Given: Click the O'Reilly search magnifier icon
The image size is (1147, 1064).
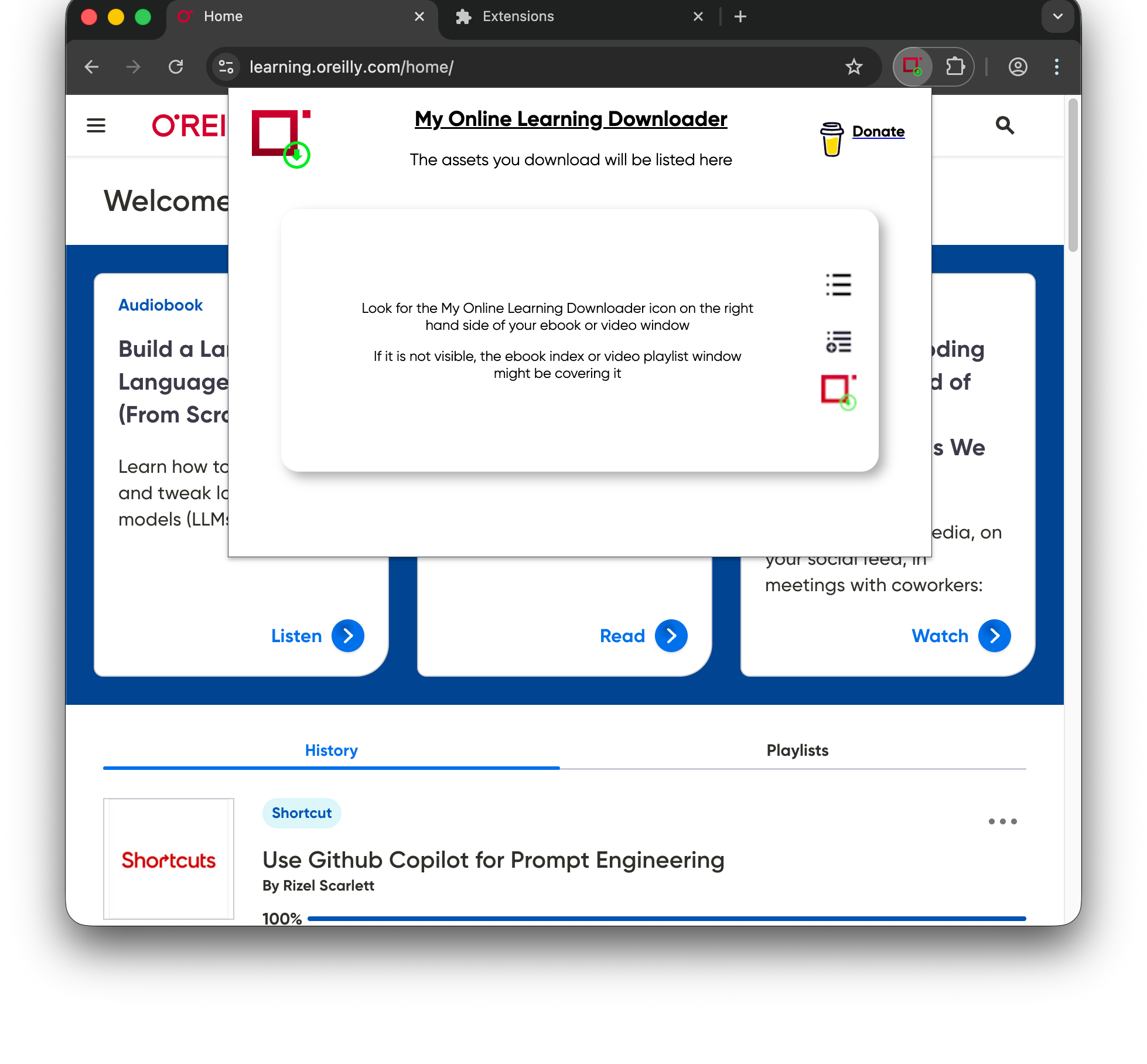Looking at the screenshot, I should pos(1005,125).
